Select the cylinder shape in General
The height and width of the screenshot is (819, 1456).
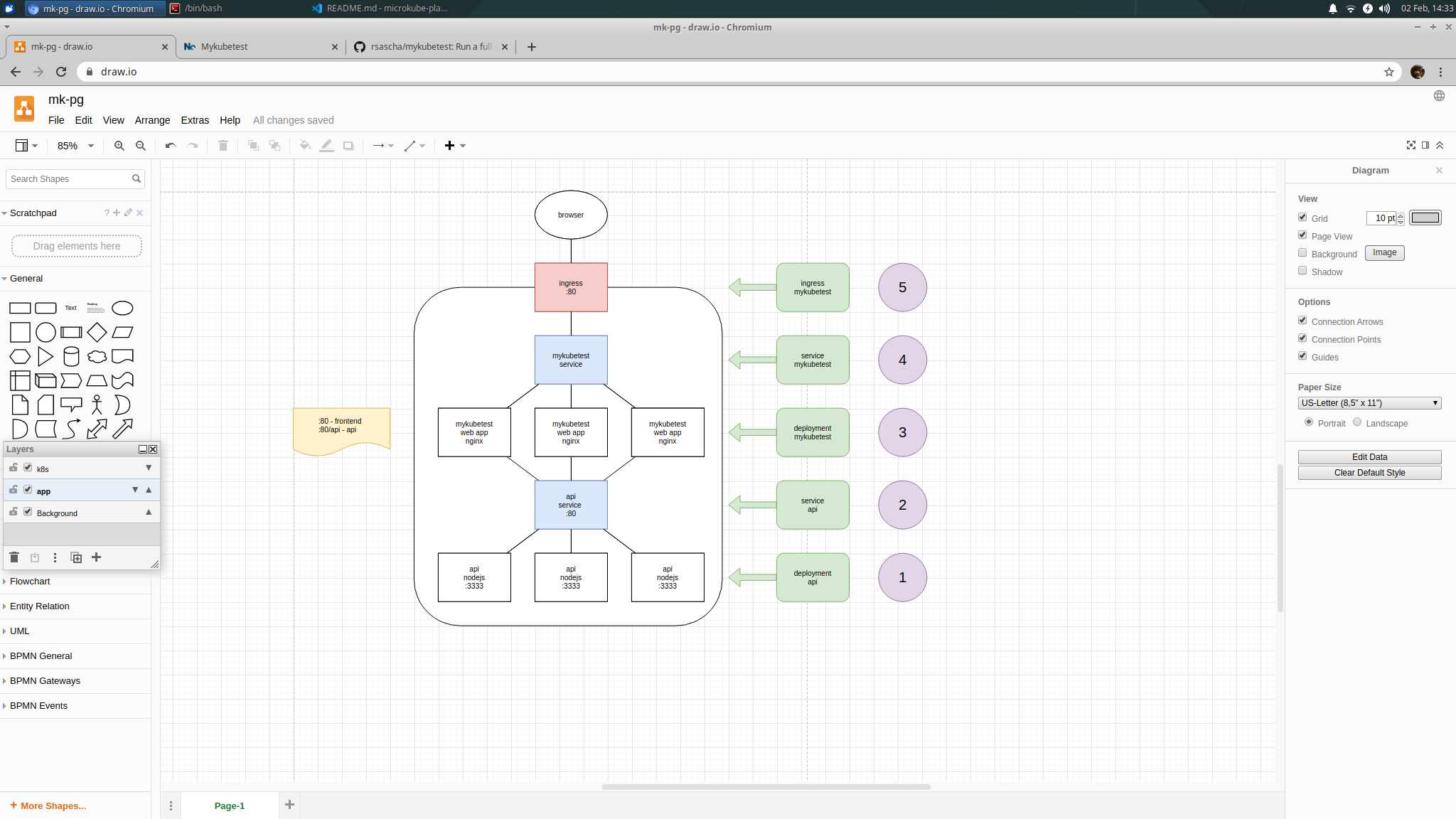pos(71,356)
